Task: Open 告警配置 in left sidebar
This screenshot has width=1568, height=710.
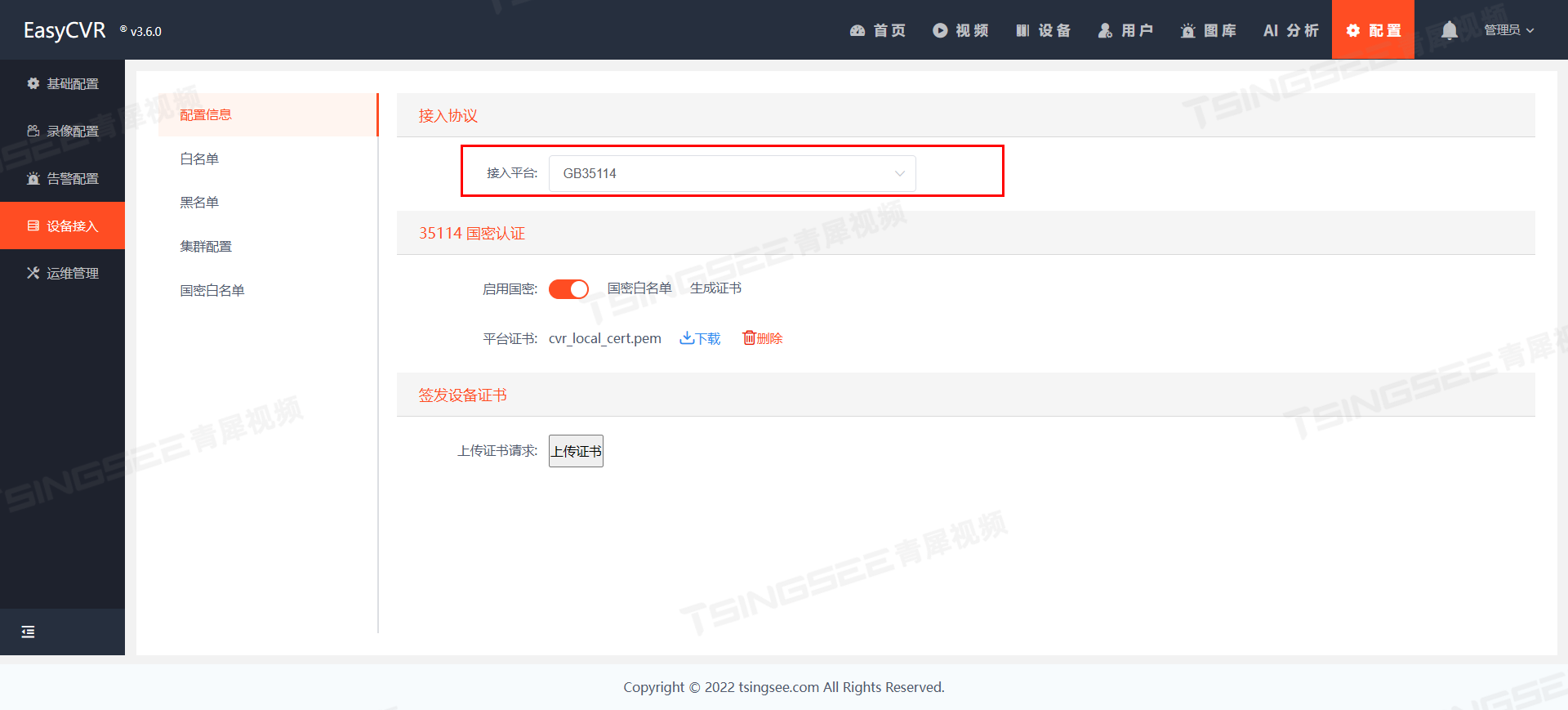Action: [62, 178]
